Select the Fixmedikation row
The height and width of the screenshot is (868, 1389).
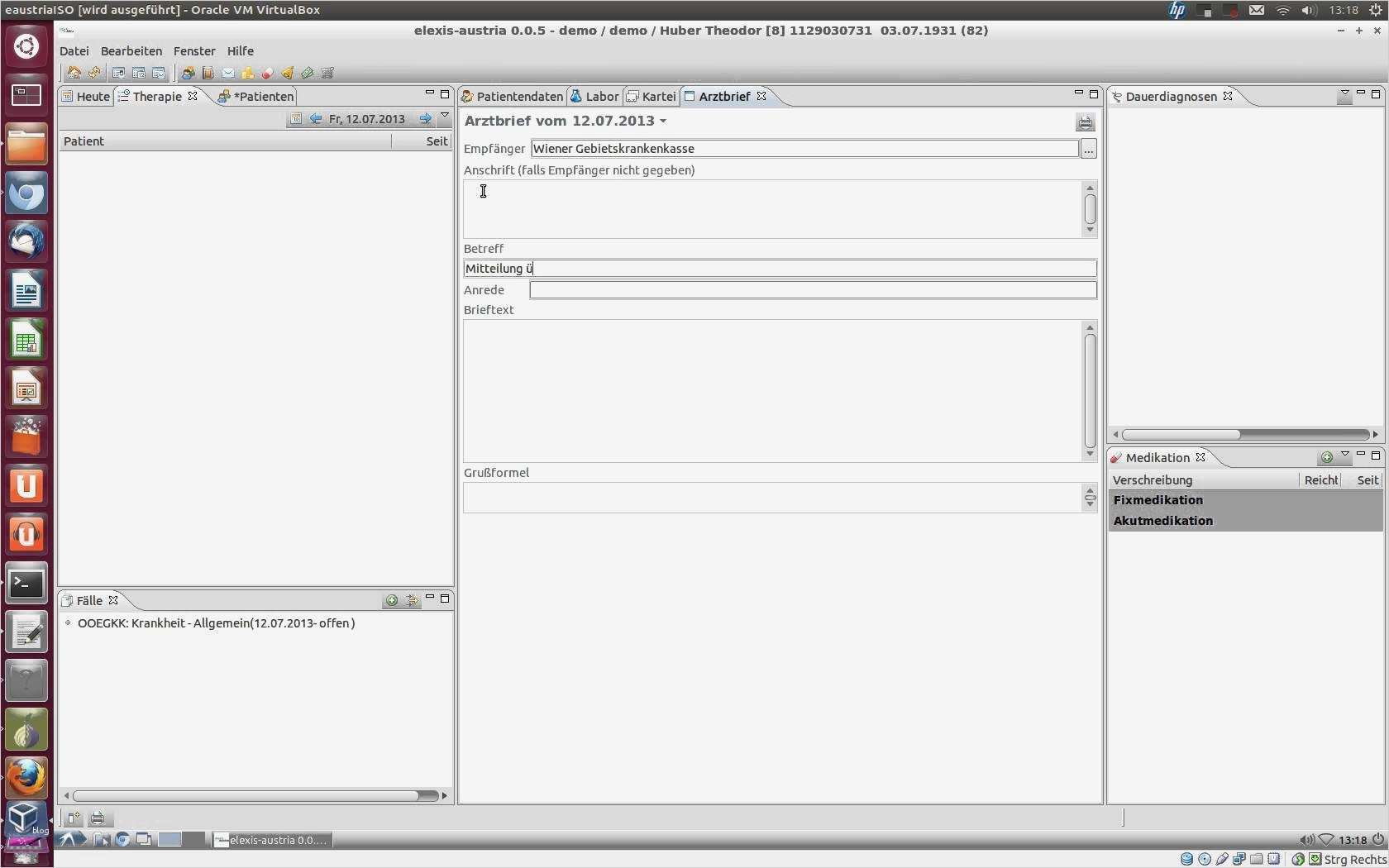tap(1245, 500)
